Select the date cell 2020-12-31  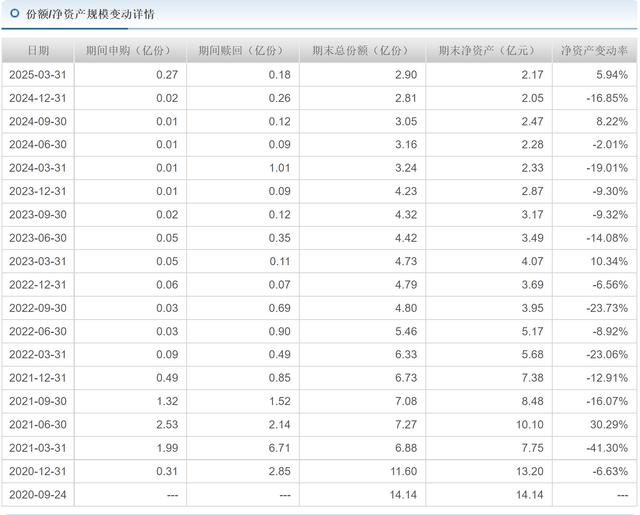pos(38,471)
